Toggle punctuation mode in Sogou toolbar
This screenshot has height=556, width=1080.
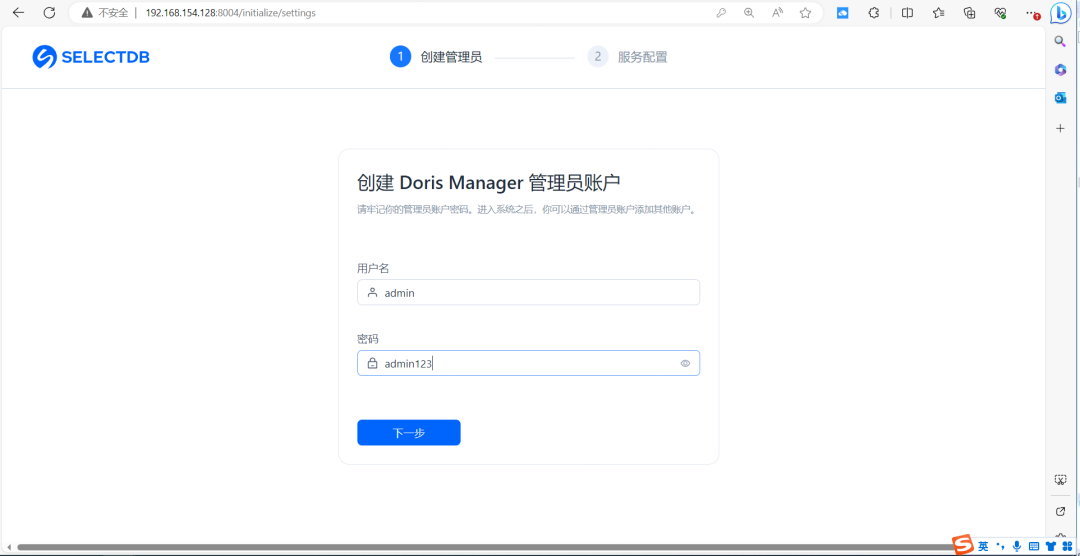pos(1000,546)
